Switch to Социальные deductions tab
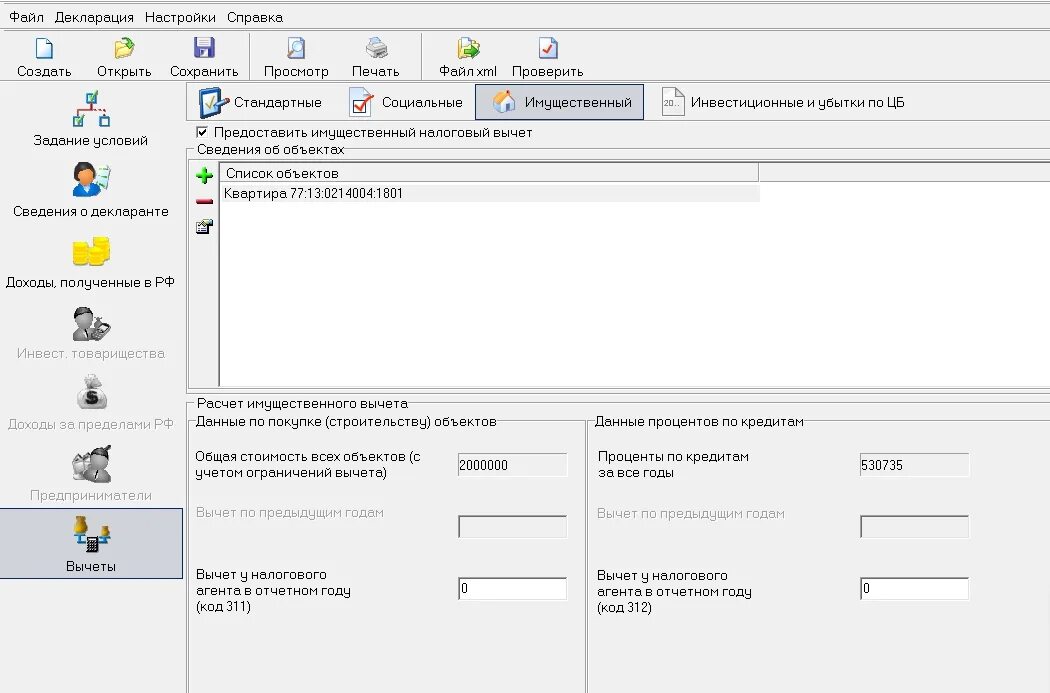 point(406,102)
